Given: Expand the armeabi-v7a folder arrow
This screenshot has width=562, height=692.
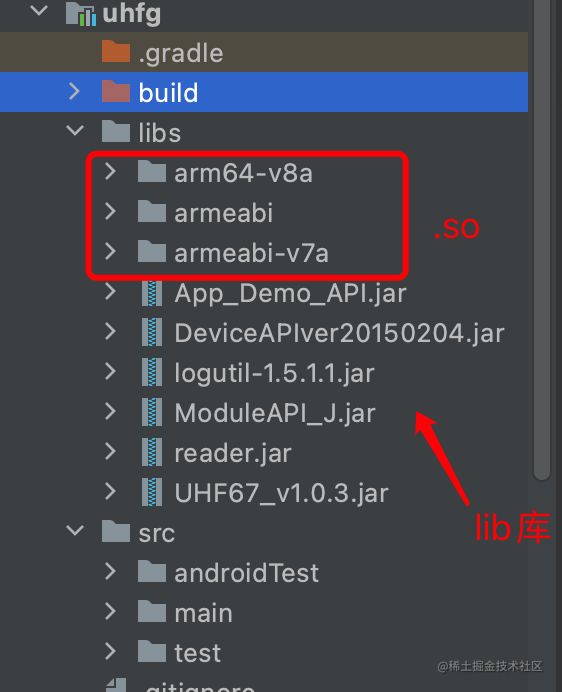Looking at the screenshot, I should tap(110, 251).
